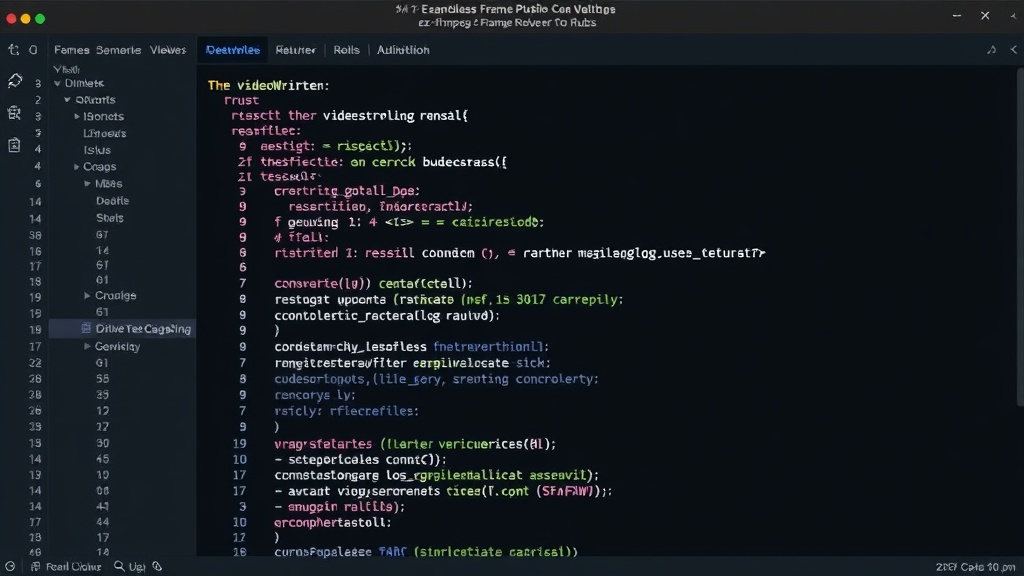The height and width of the screenshot is (576, 1024).
Task: Click the file icon beside 'Ditwe Tee Cagsing'
Action: (x=86, y=328)
